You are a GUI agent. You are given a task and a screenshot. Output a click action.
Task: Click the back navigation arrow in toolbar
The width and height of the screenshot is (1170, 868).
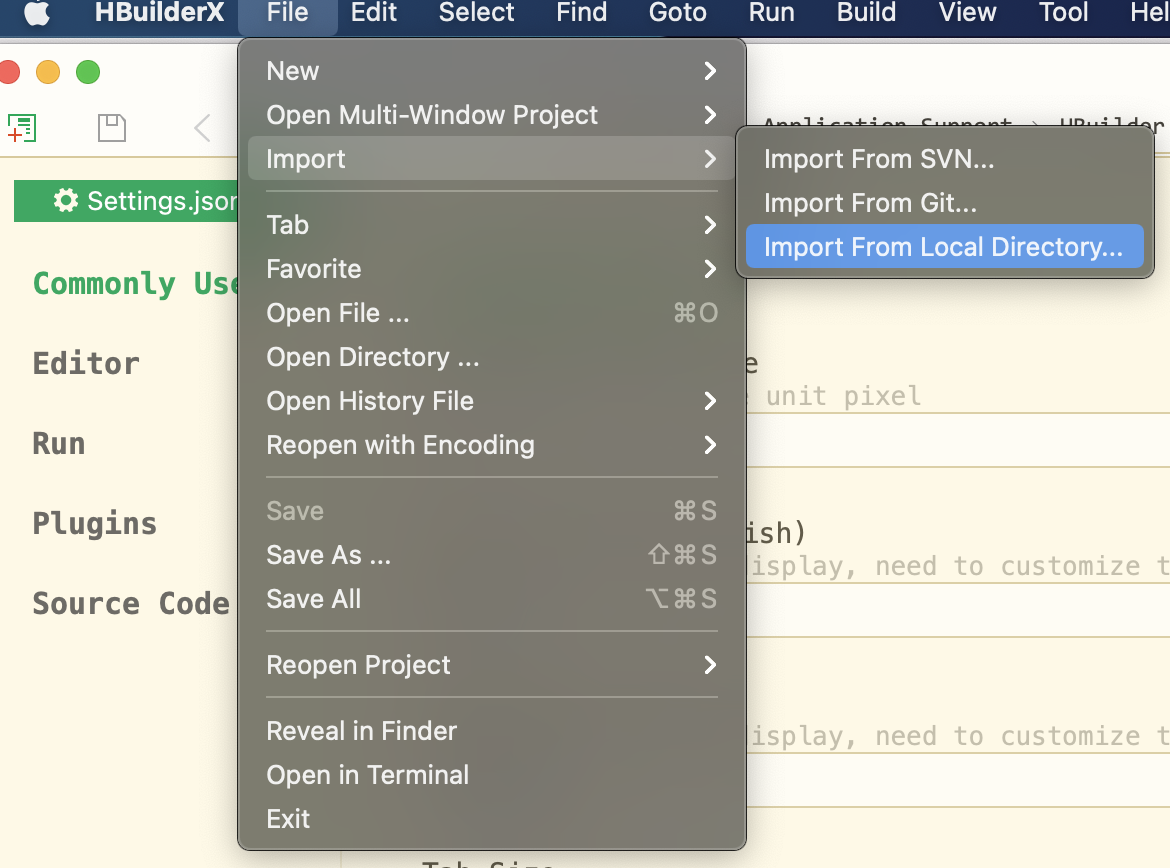pos(203,127)
